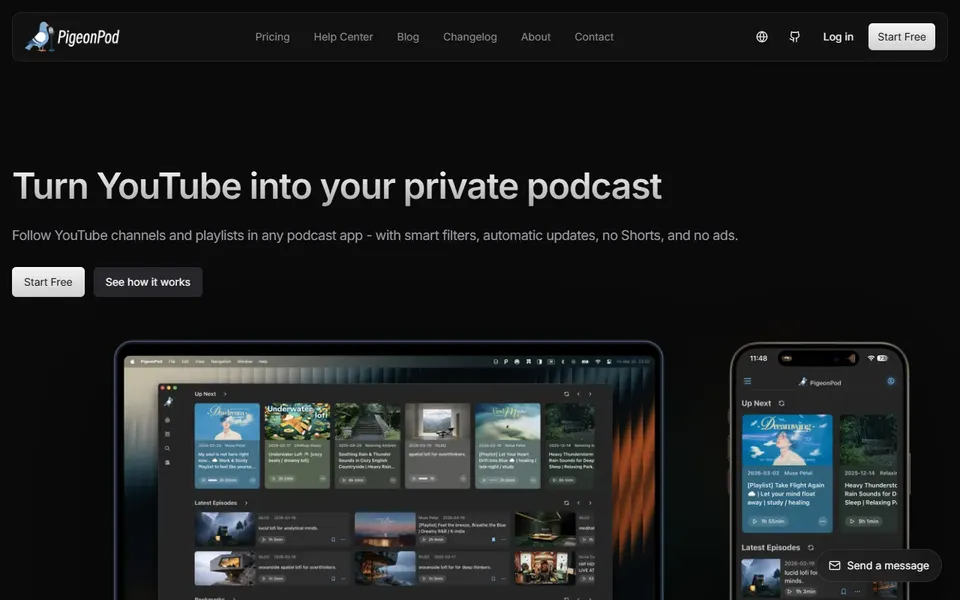The image size is (960, 600).
Task: Navigate to Contact
Action: point(594,37)
